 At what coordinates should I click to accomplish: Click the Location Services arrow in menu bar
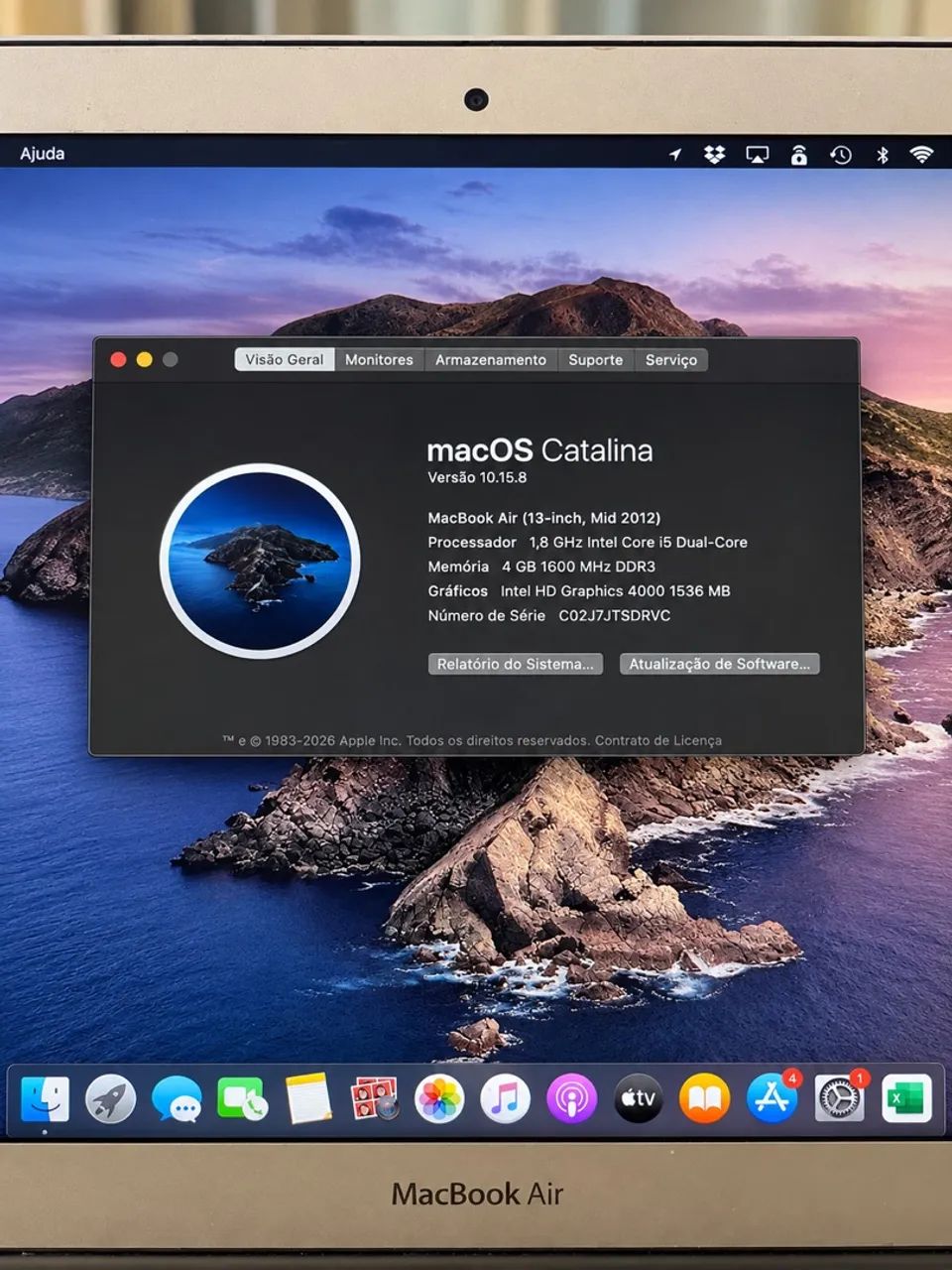(x=675, y=155)
